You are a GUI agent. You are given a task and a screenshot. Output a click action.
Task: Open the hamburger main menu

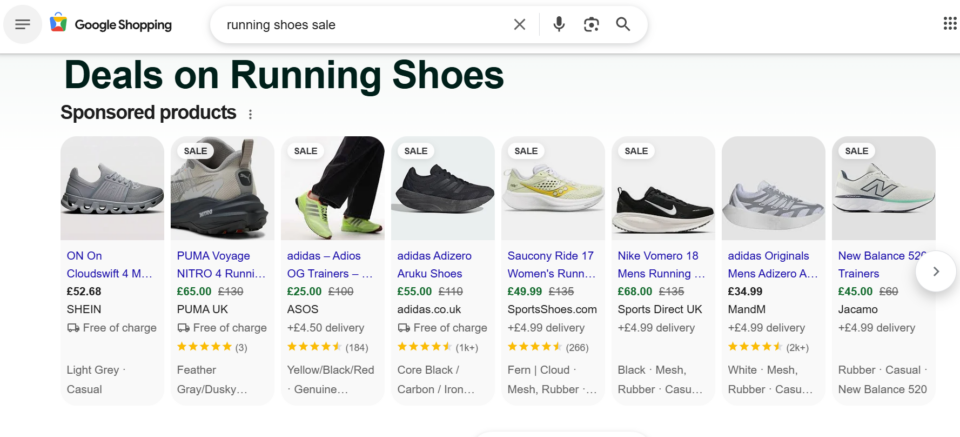click(x=22, y=24)
